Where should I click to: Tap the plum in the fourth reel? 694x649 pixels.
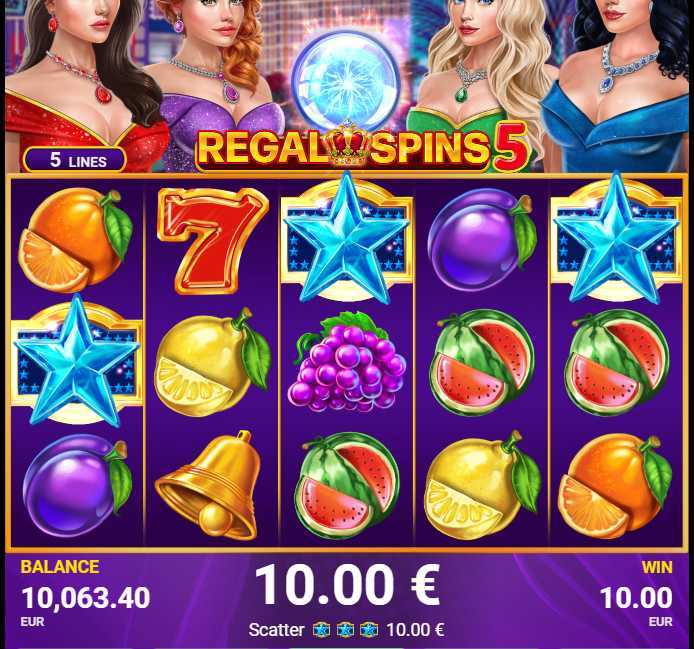(482, 240)
